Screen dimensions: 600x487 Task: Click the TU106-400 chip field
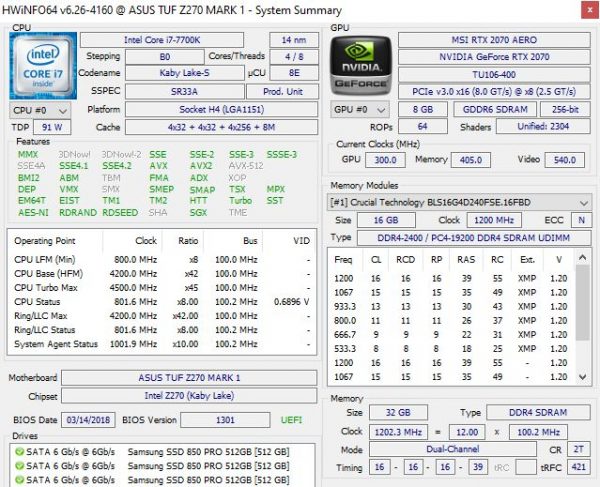click(494, 75)
